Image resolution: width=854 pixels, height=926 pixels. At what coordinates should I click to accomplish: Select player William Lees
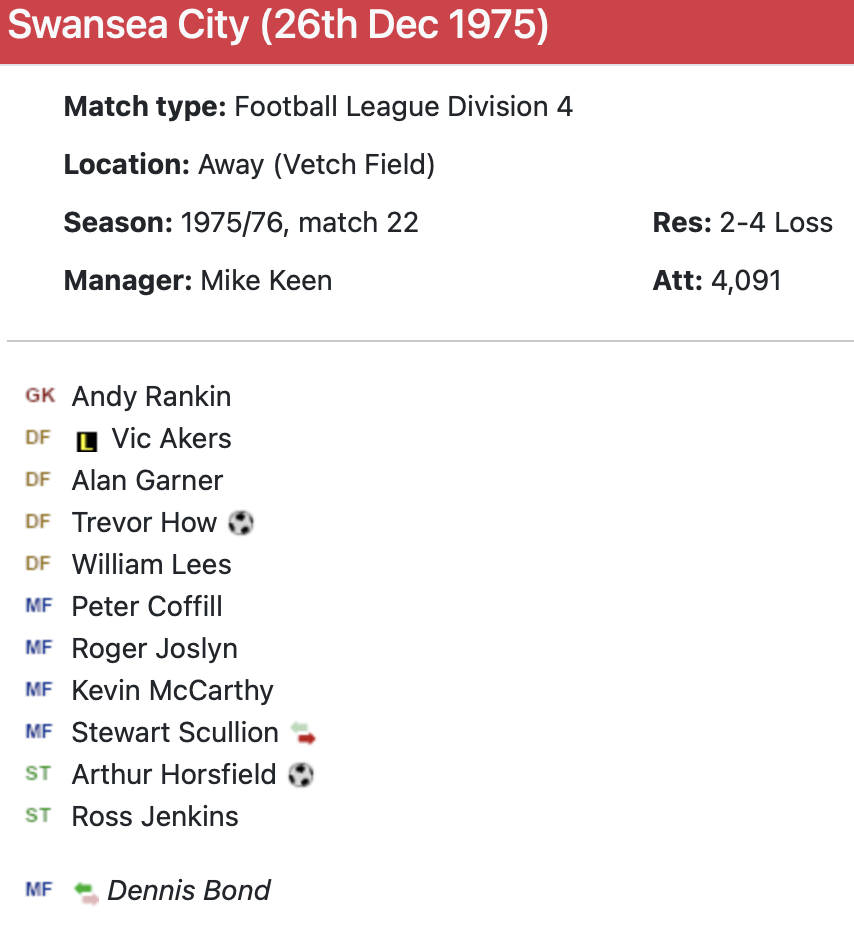pyautogui.click(x=151, y=565)
